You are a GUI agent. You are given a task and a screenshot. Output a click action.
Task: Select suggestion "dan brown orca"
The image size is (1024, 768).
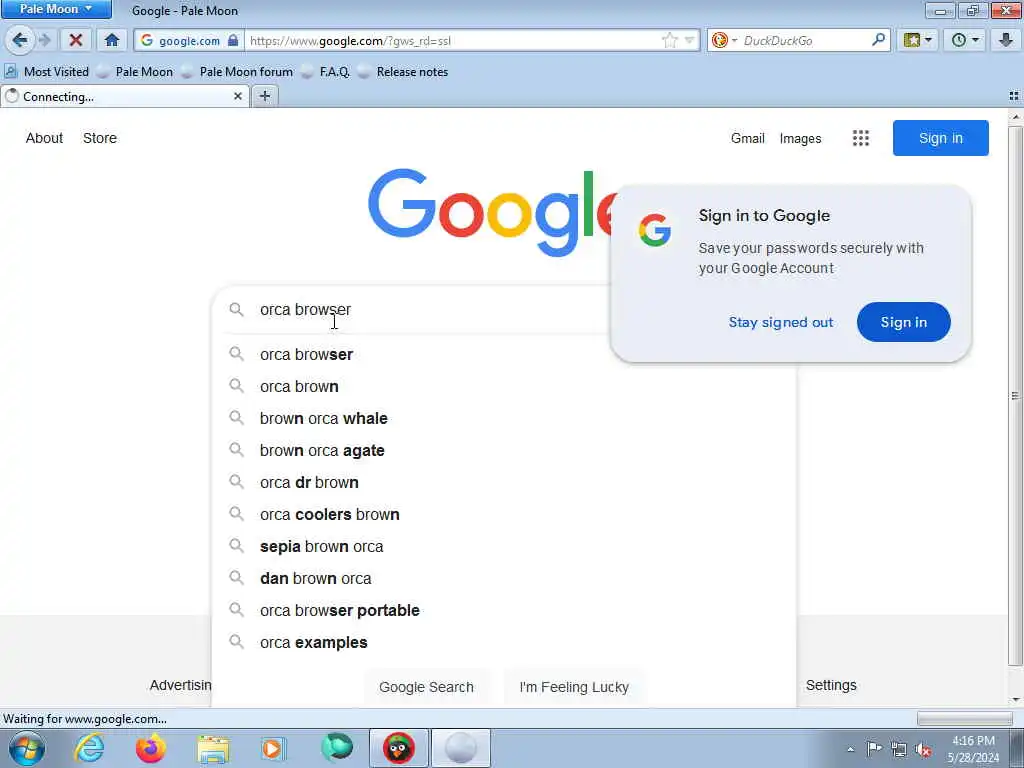tap(504, 579)
